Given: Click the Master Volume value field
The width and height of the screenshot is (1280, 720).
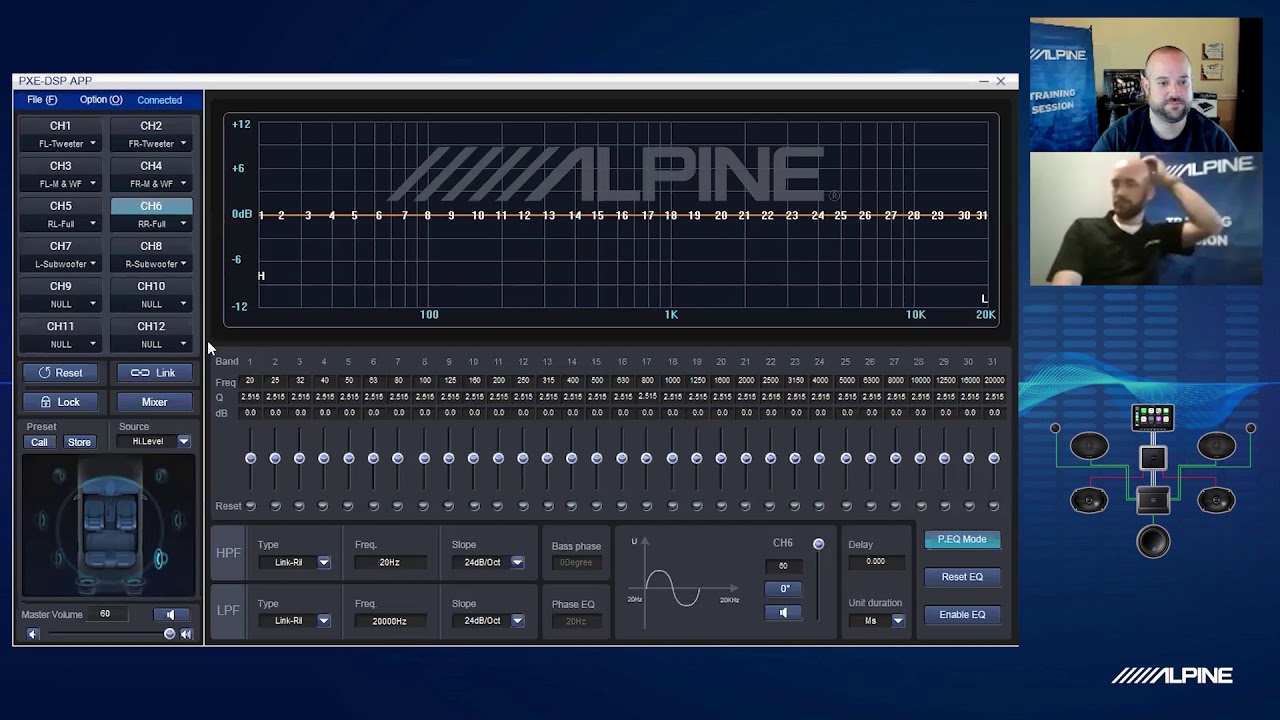Looking at the screenshot, I should [x=105, y=614].
